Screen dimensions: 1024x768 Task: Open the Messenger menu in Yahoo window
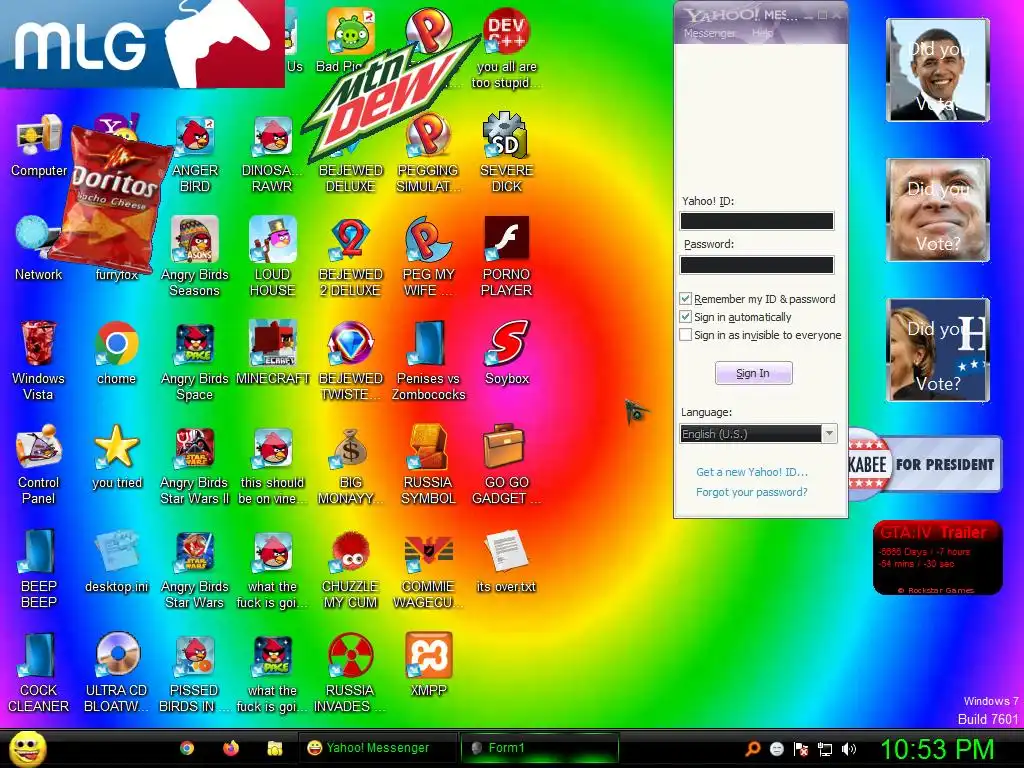(x=709, y=33)
